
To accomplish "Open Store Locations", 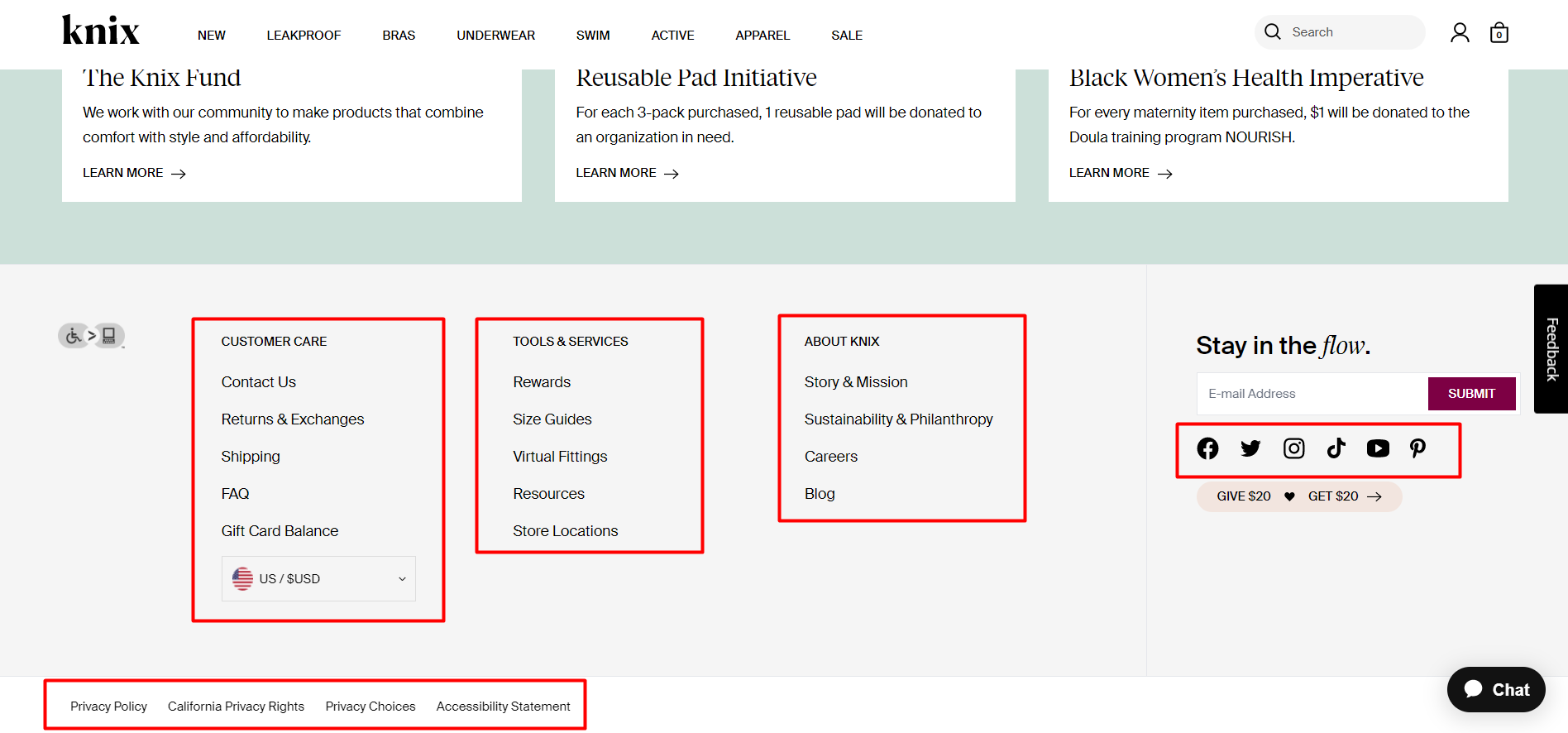I will pos(566,531).
